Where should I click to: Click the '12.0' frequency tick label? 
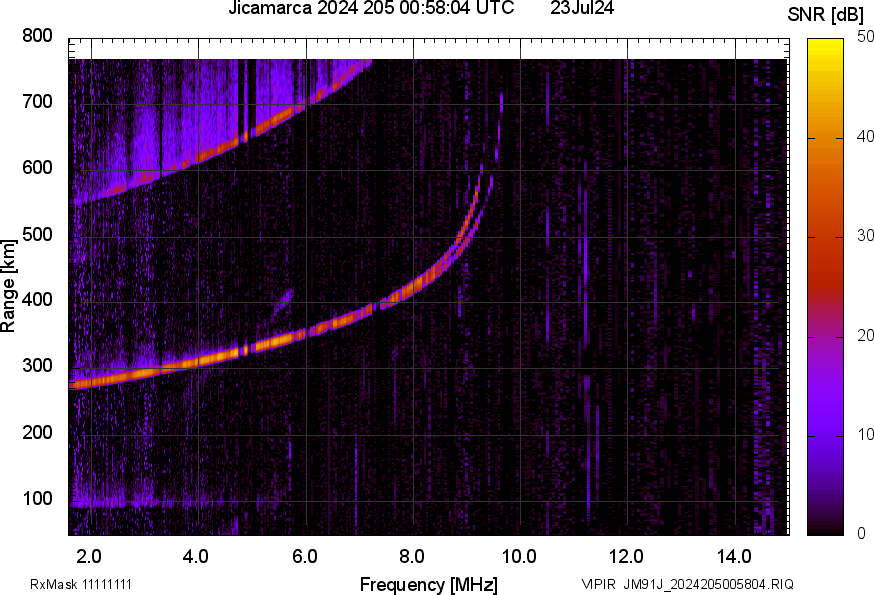(627, 557)
